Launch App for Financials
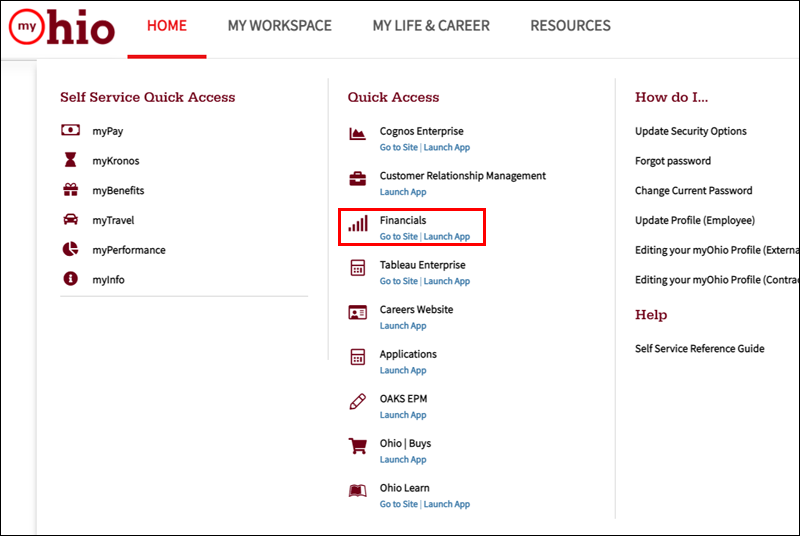The height and width of the screenshot is (536, 800). tap(446, 237)
